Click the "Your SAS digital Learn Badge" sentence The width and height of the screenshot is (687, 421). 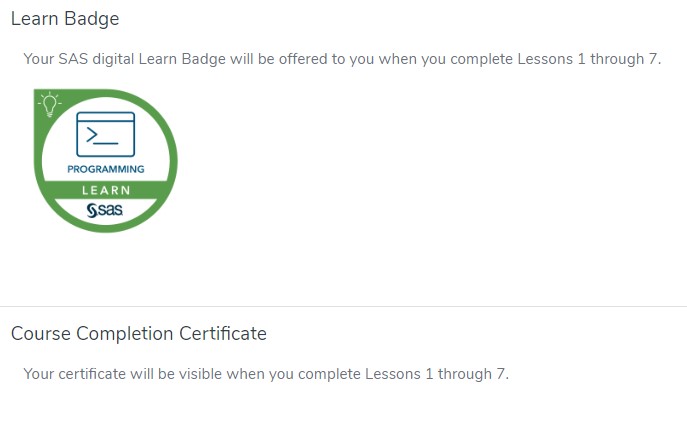click(342, 59)
